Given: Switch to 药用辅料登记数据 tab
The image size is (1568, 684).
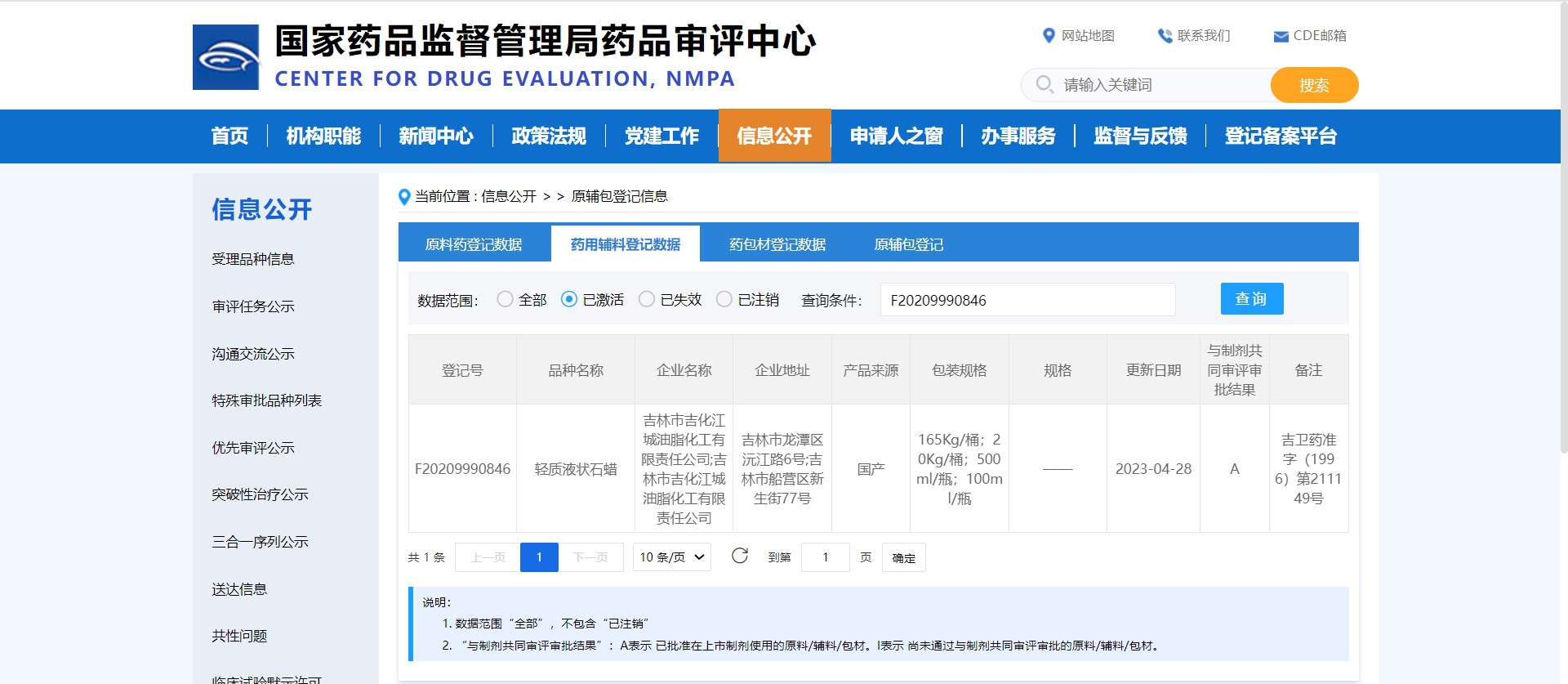Looking at the screenshot, I should [x=626, y=244].
